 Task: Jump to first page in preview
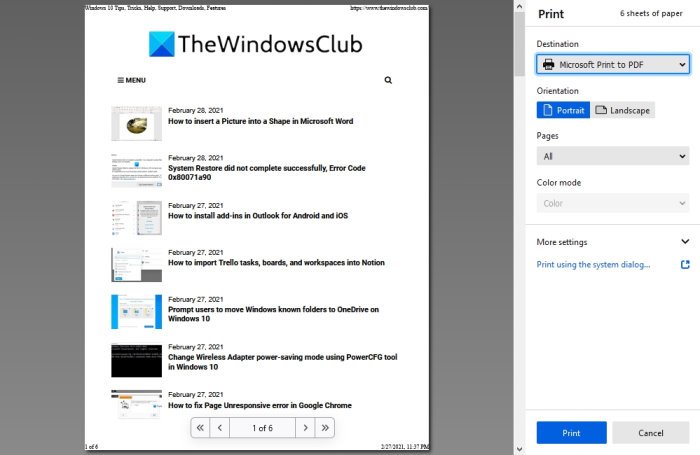(x=200, y=428)
